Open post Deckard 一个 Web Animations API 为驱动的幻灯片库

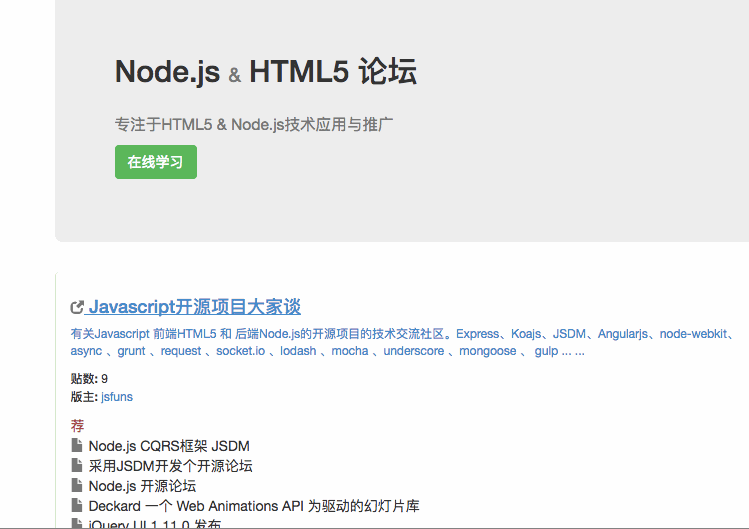pyautogui.click(x=254, y=506)
